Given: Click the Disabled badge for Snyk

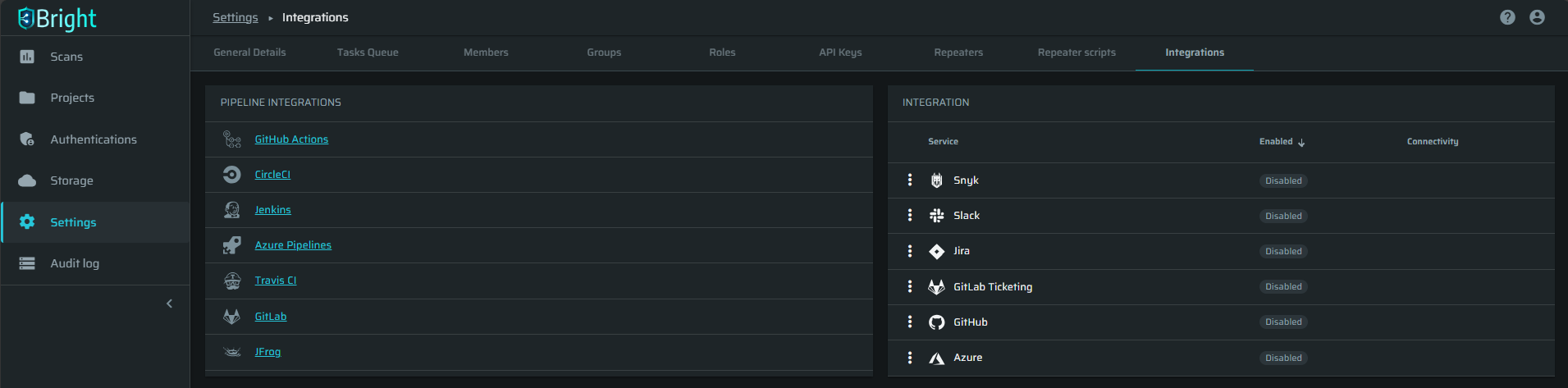Looking at the screenshot, I should point(1283,180).
